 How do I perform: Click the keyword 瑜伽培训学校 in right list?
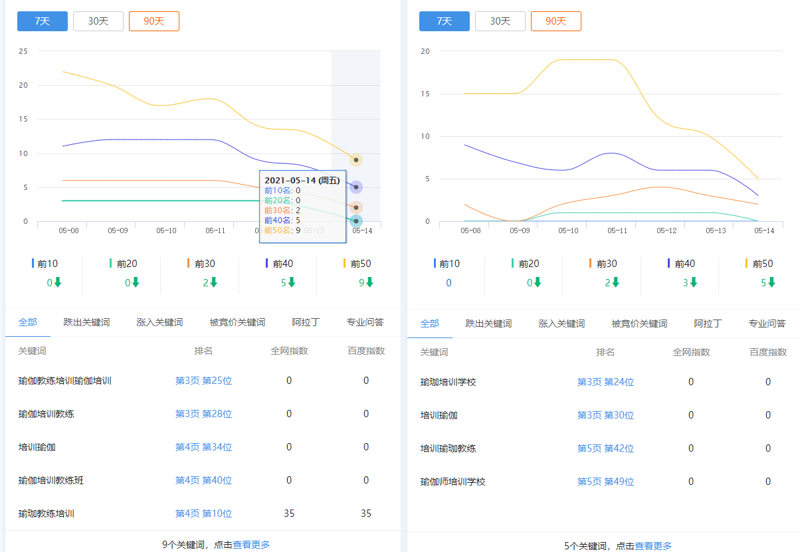point(448,382)
